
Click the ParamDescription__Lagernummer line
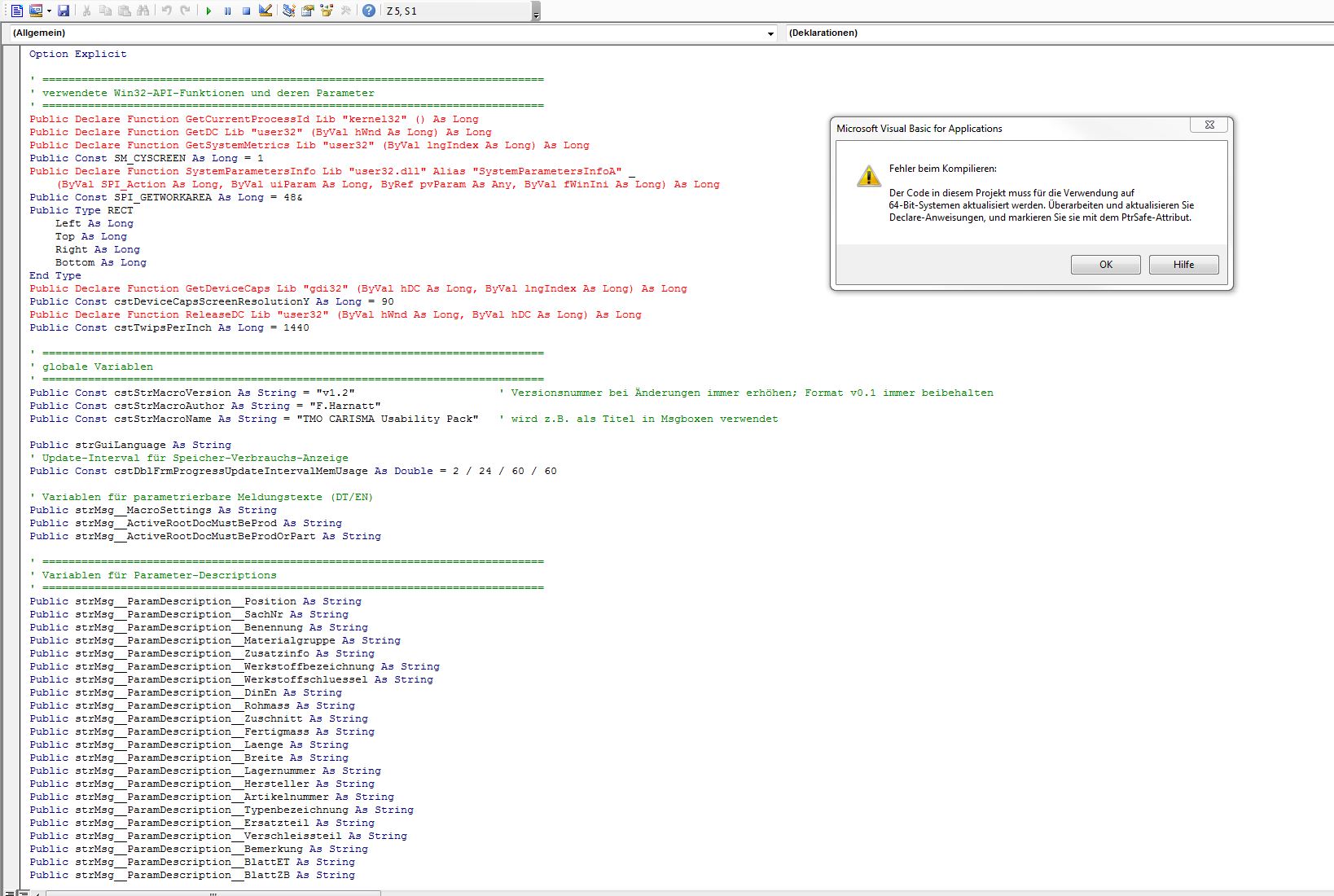pyautogui.click(x=205, y=771)
